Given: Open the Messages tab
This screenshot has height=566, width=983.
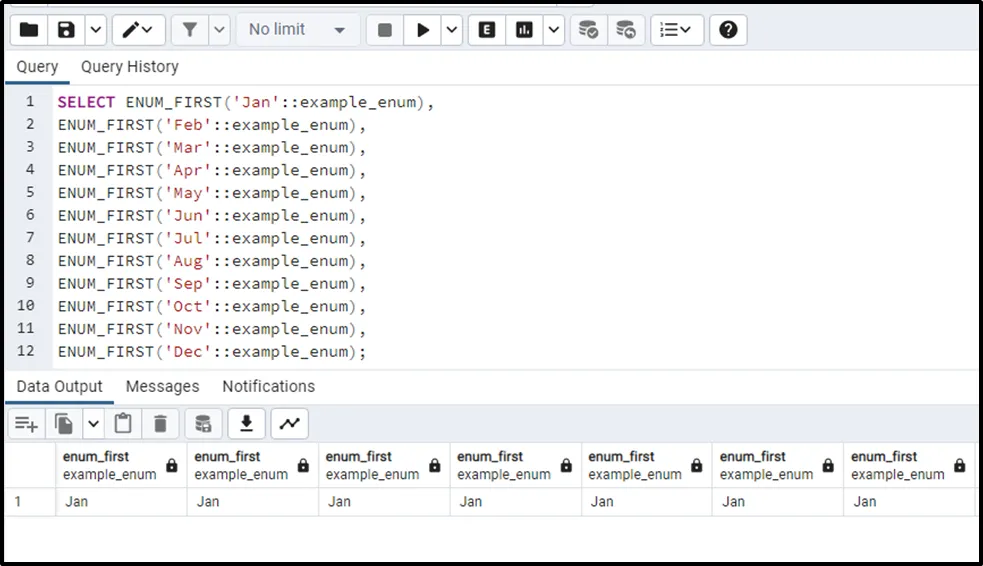Looking at the screenshot, I should pos(162,386).
